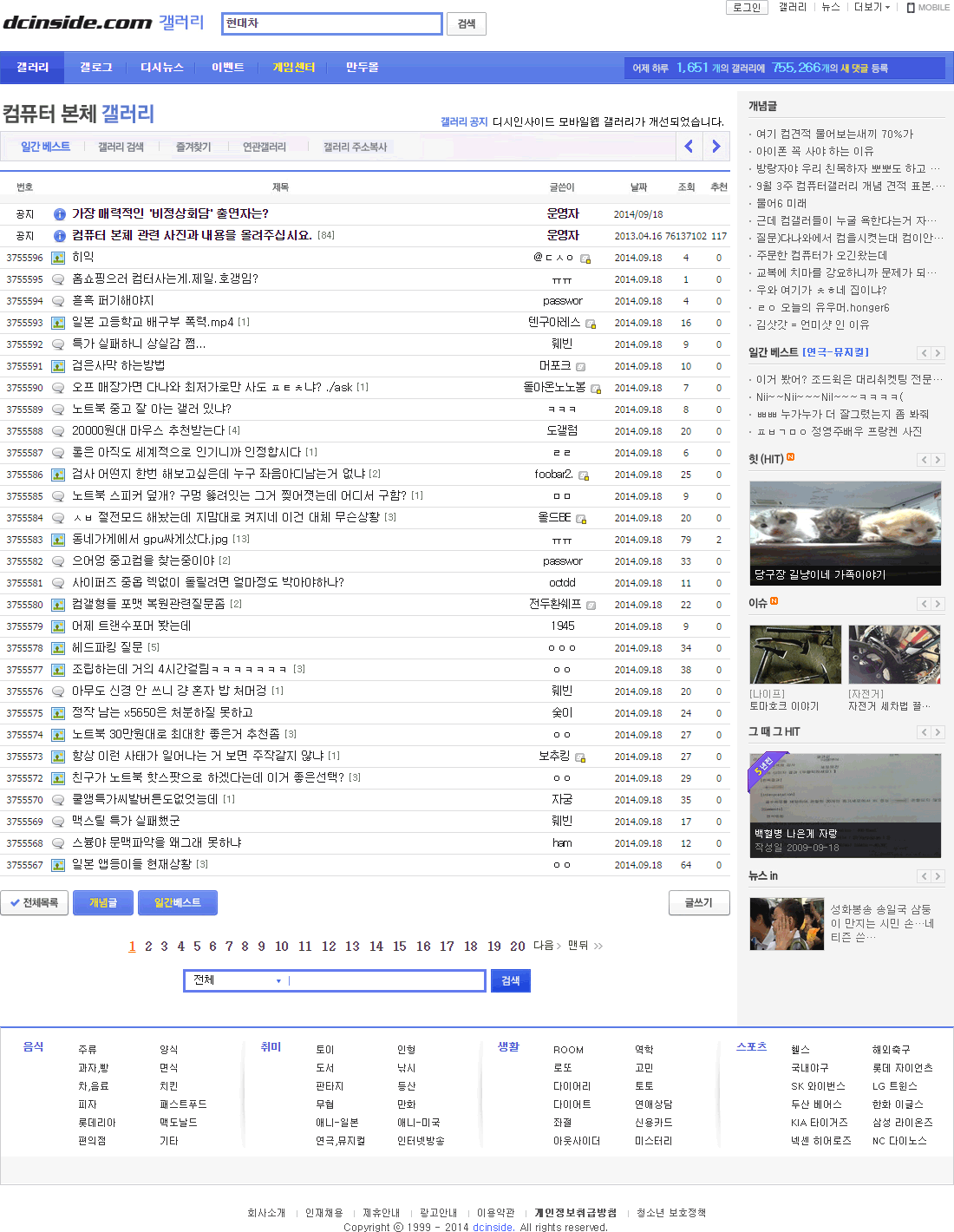Go to page 5 in pagination
The width and height of the screenshot is (954, 1232).
[x=197, y=947]
